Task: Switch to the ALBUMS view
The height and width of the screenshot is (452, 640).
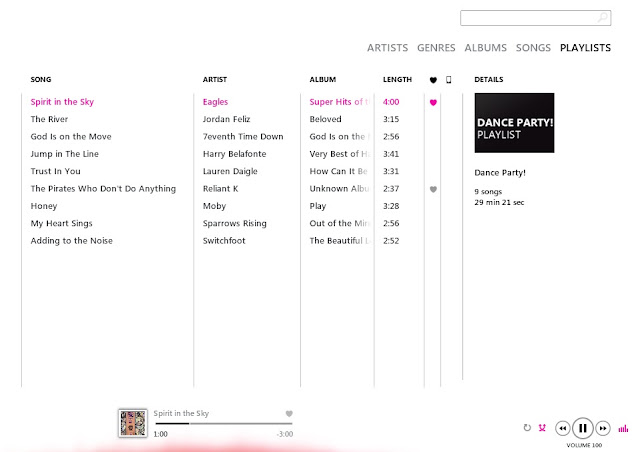Action: point(485,48)
